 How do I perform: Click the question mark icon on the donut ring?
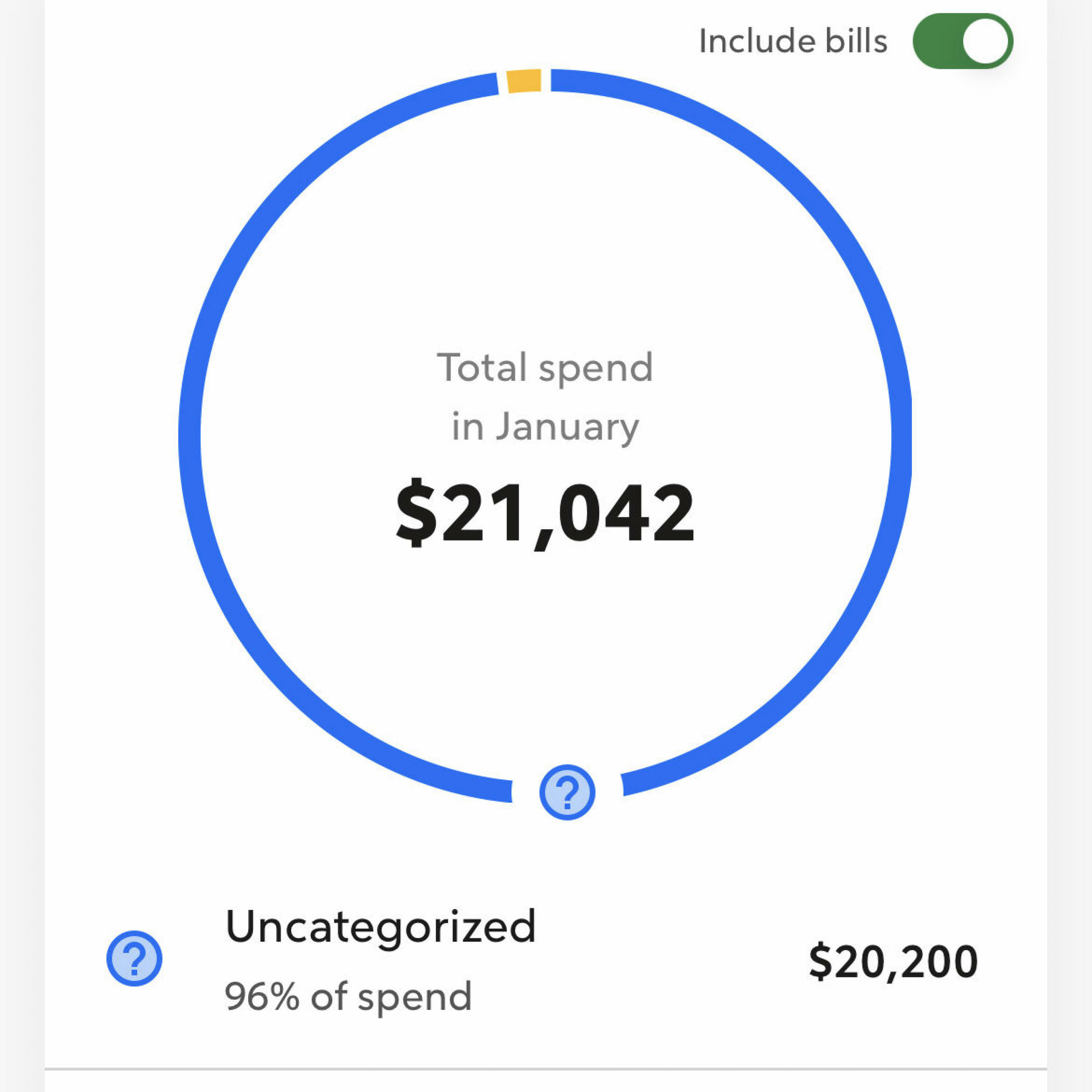pyautogui.click(x=567, y=792)
